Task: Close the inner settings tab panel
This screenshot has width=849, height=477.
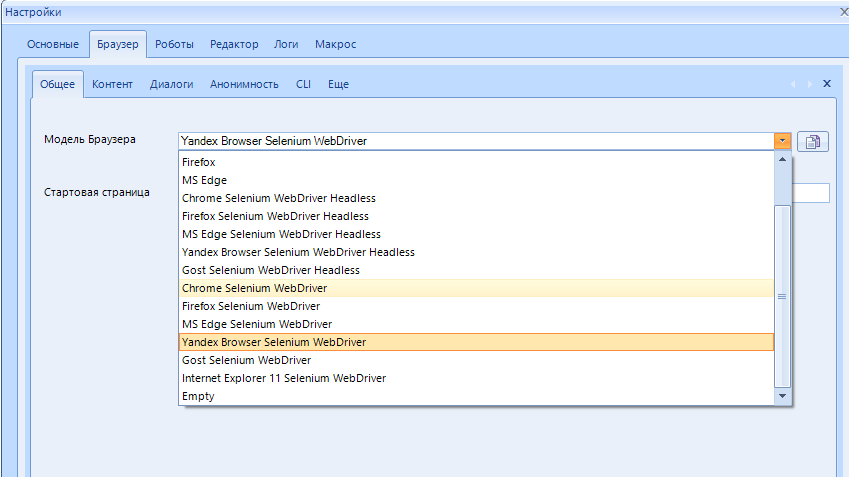Action: [827, 84]
